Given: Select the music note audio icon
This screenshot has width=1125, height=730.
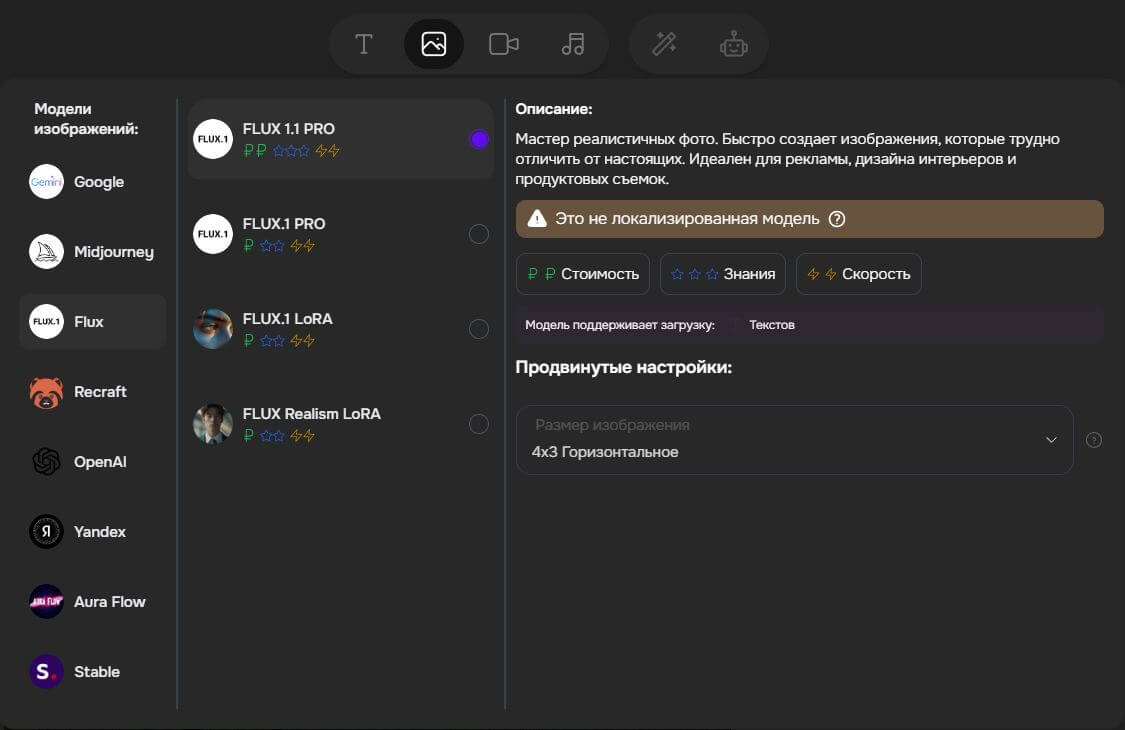Looking at the screenshot, I should click(x=573, y=44).
